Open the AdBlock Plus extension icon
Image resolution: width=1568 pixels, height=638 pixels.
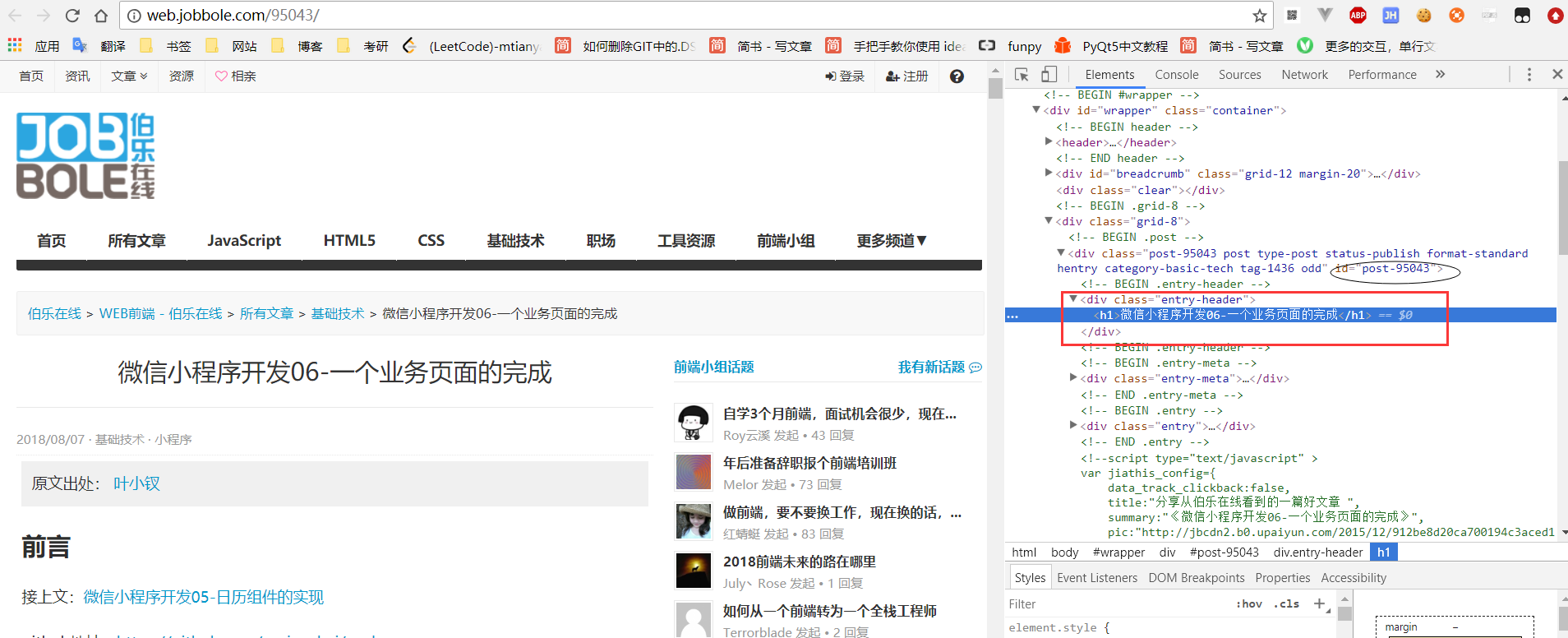tap(1358, 15)
